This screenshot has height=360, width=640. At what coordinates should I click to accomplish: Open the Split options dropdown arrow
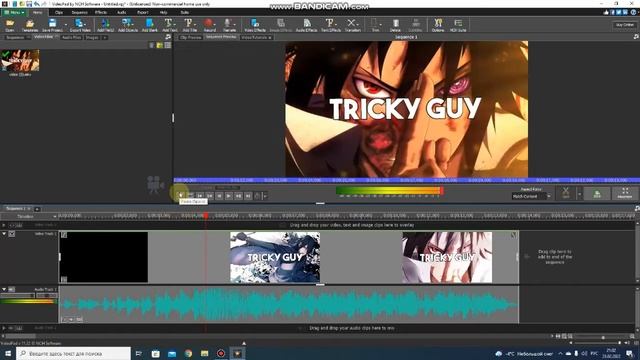click(579, 193)
